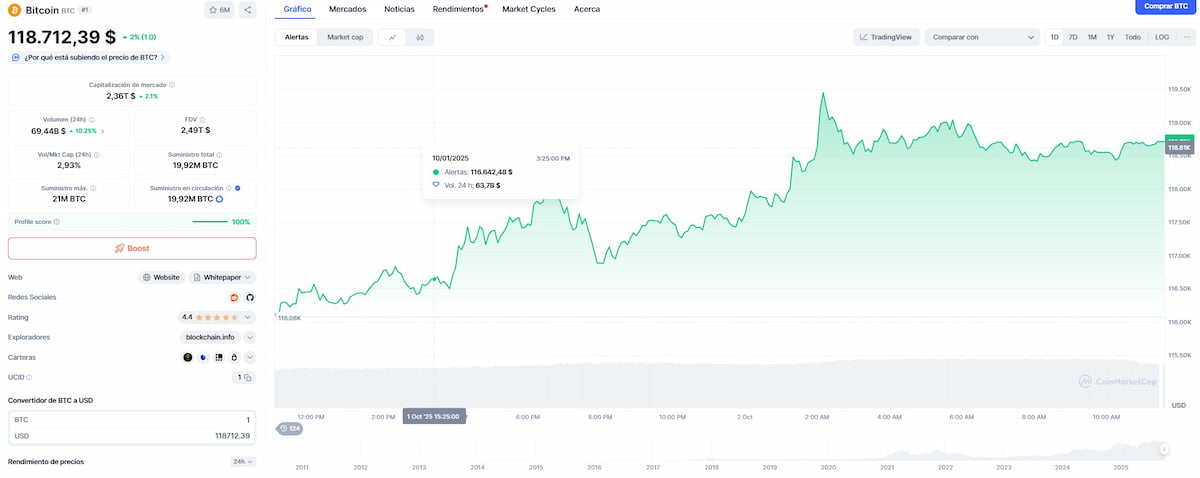Open the first wallet icon in Carteras
Viewport: 1200px width, 478px height.
pos(188,357)
